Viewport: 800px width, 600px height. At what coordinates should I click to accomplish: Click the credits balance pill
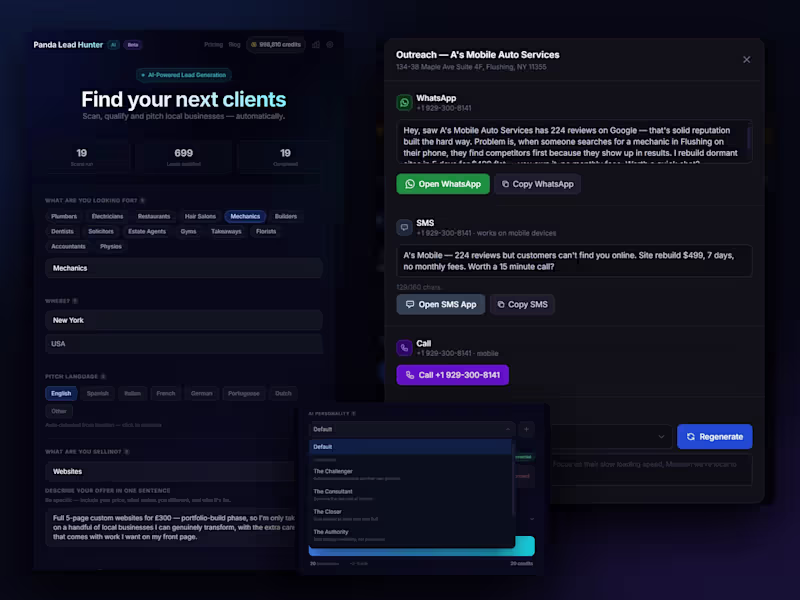[x=276, y=45]
